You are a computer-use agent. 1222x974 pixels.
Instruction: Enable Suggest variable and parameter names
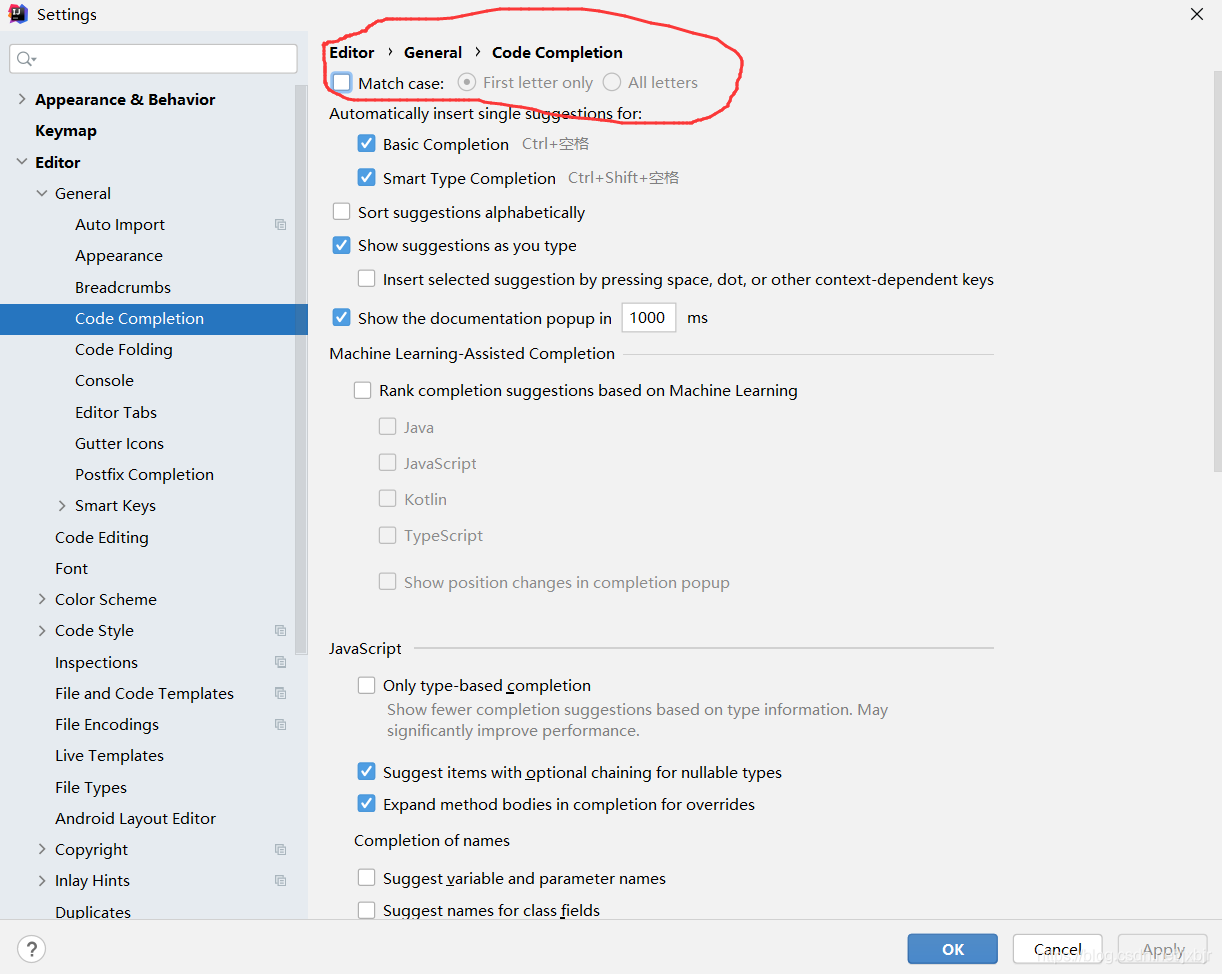click(x=366, y=878)
